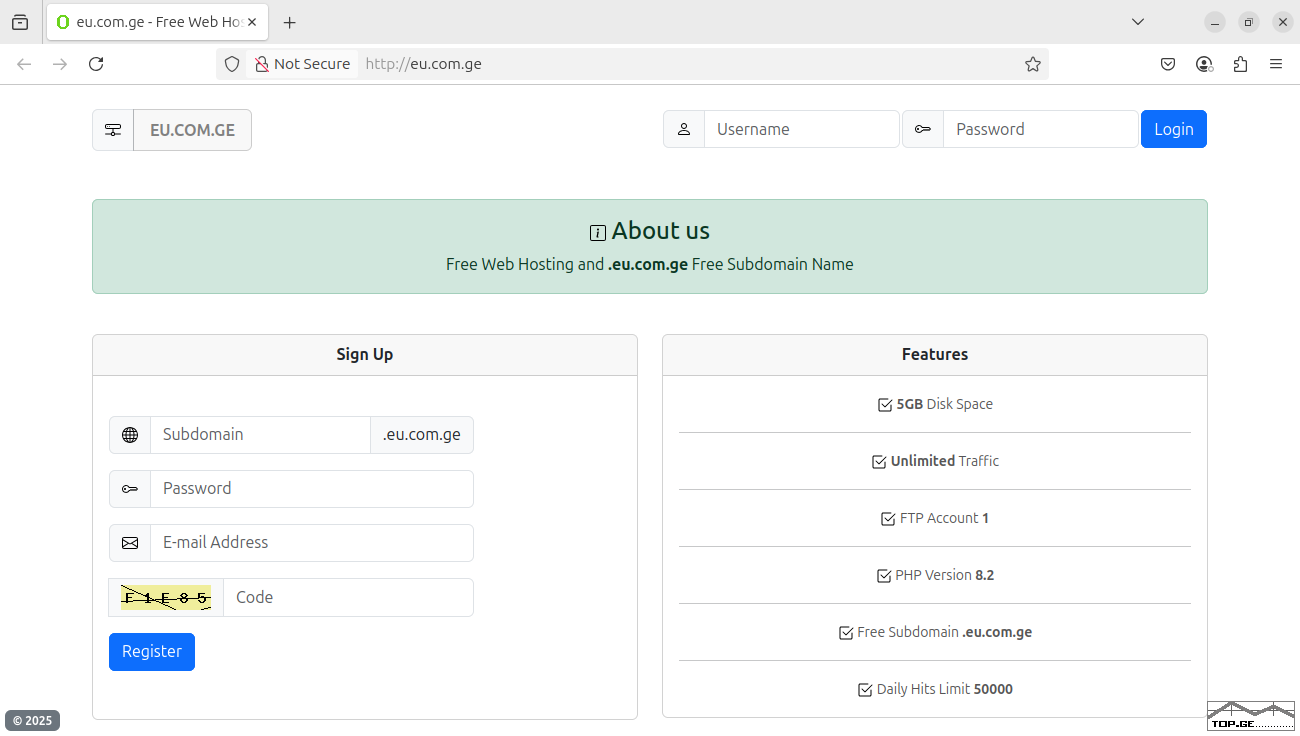Image resolution: width=1300 pixels, height=736 pixels.
Task: Click the tracking protection shield icon
Action: [x=232, y=64]
